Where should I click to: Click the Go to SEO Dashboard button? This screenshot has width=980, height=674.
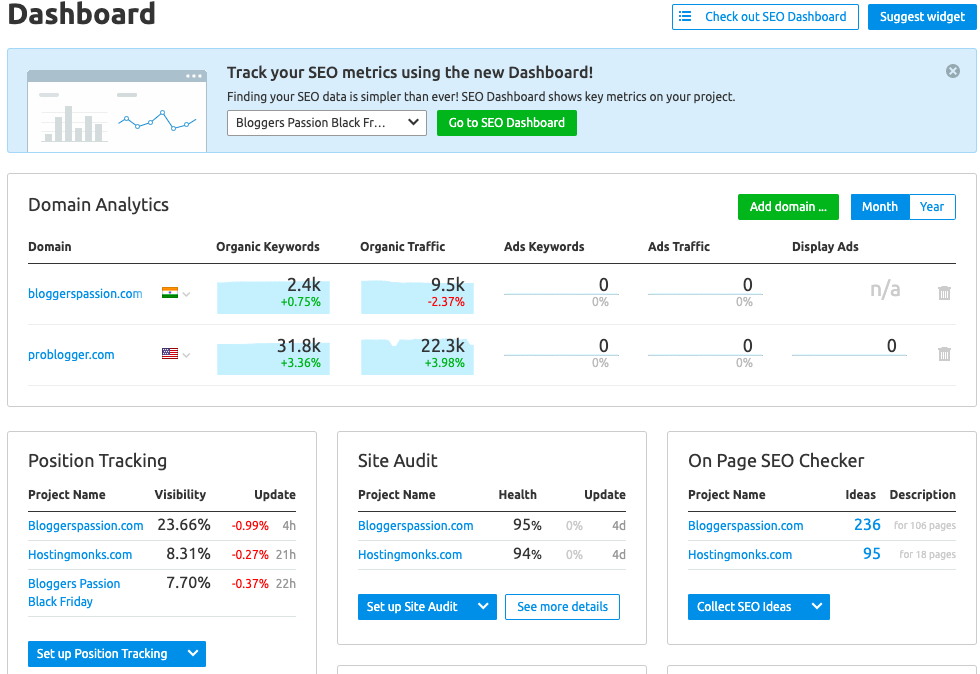tap(507, 123)
